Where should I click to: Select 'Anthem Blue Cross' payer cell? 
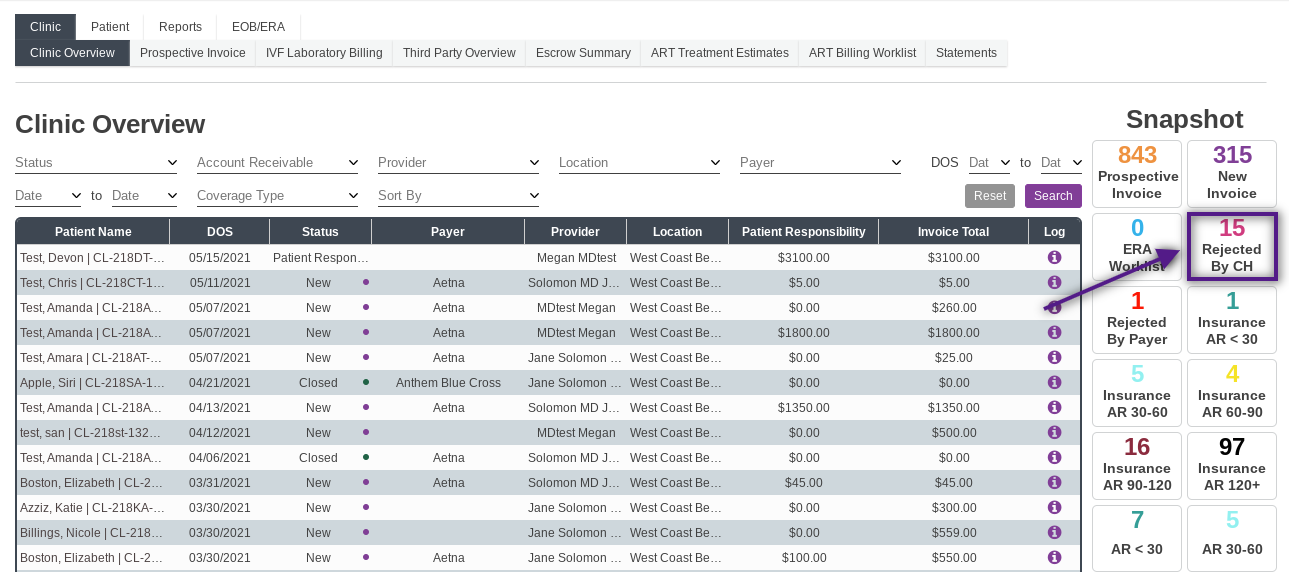(448, 383)
